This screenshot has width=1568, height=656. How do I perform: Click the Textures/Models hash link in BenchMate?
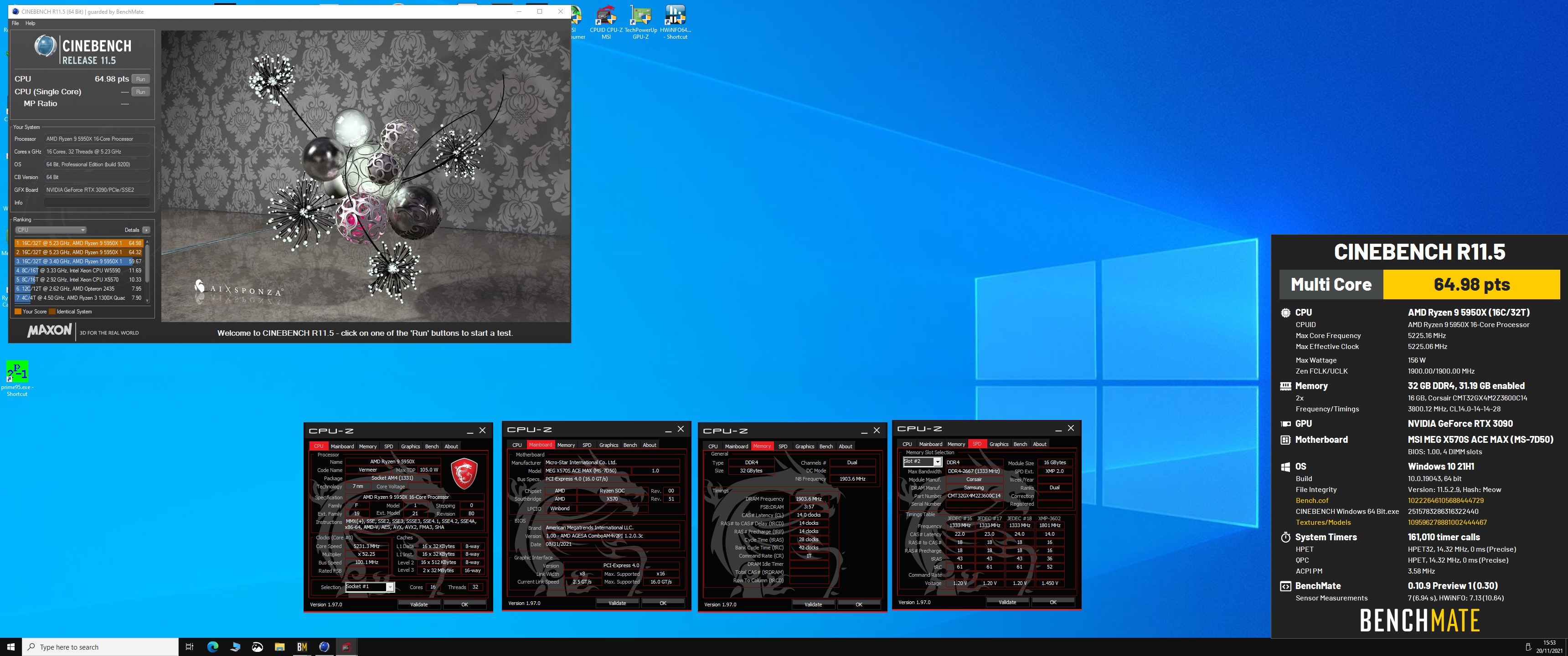pyautogui.click(x=1447, y=523)
